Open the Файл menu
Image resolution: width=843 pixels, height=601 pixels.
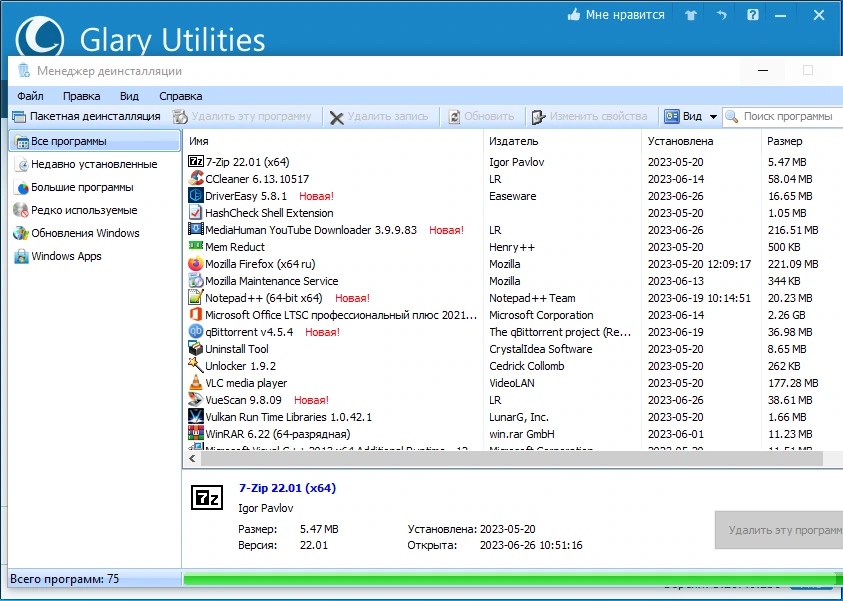pos(31,96)
